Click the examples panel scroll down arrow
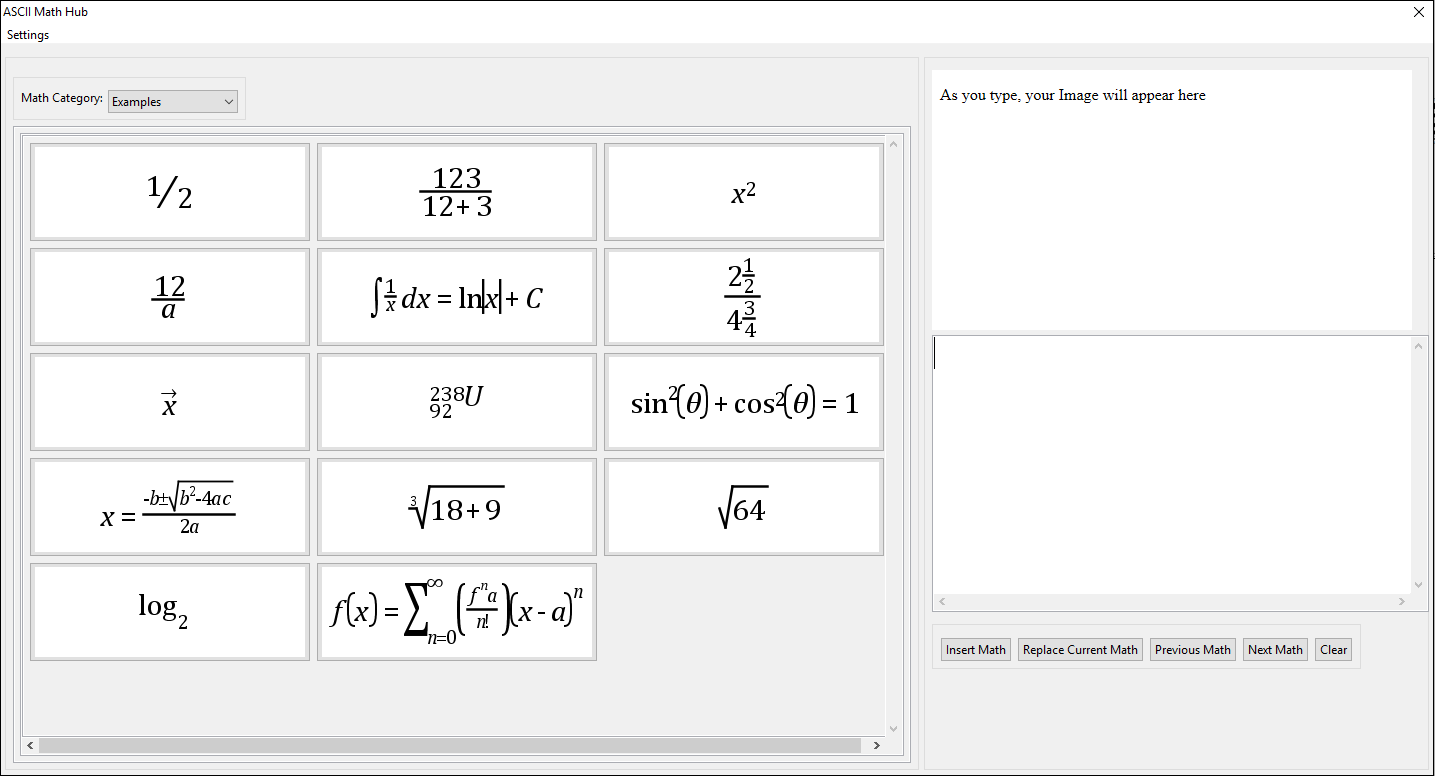The height and width of the screenshot is (776, 1435). point(894,729)
